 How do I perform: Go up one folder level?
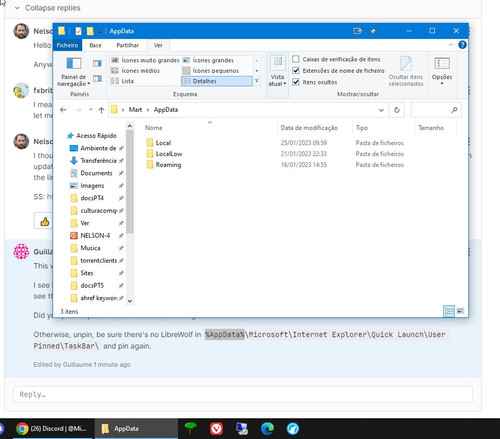101,110
